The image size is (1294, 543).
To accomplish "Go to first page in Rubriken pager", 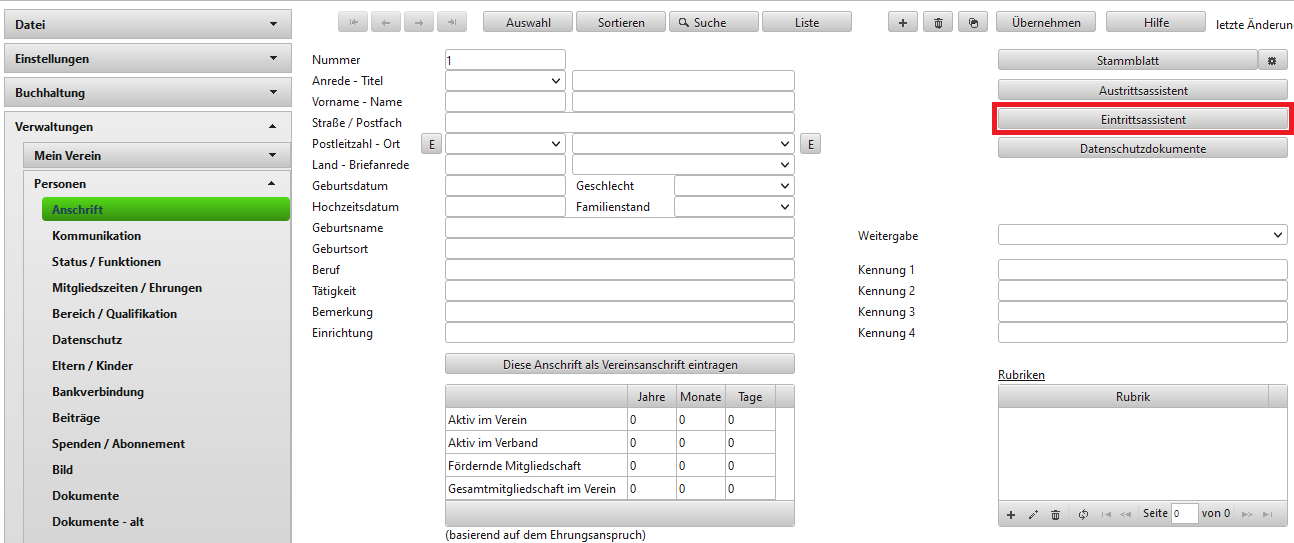I will pyautogui.click(x=1106, y=514).
